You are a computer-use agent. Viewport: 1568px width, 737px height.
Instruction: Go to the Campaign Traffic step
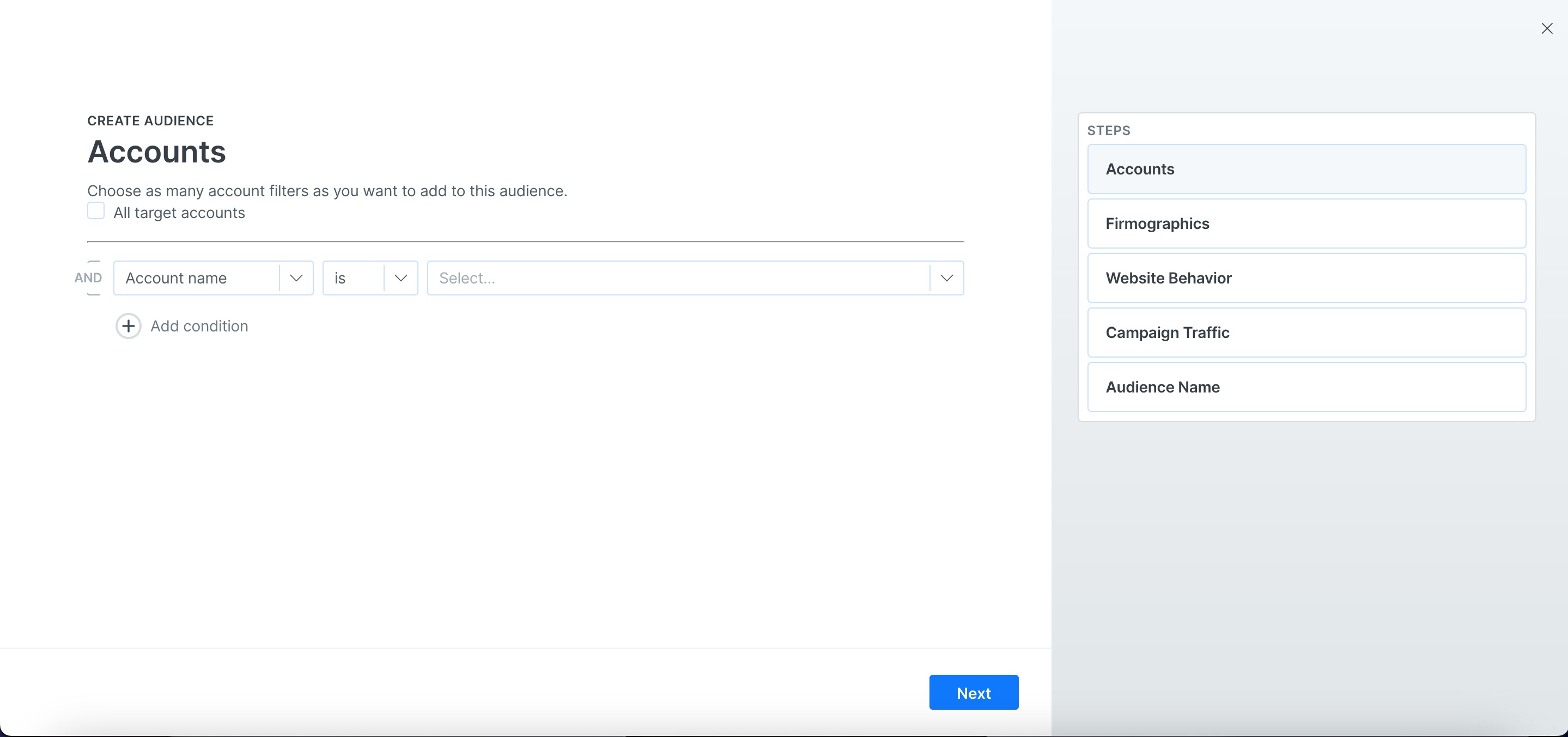[1306, 333]
